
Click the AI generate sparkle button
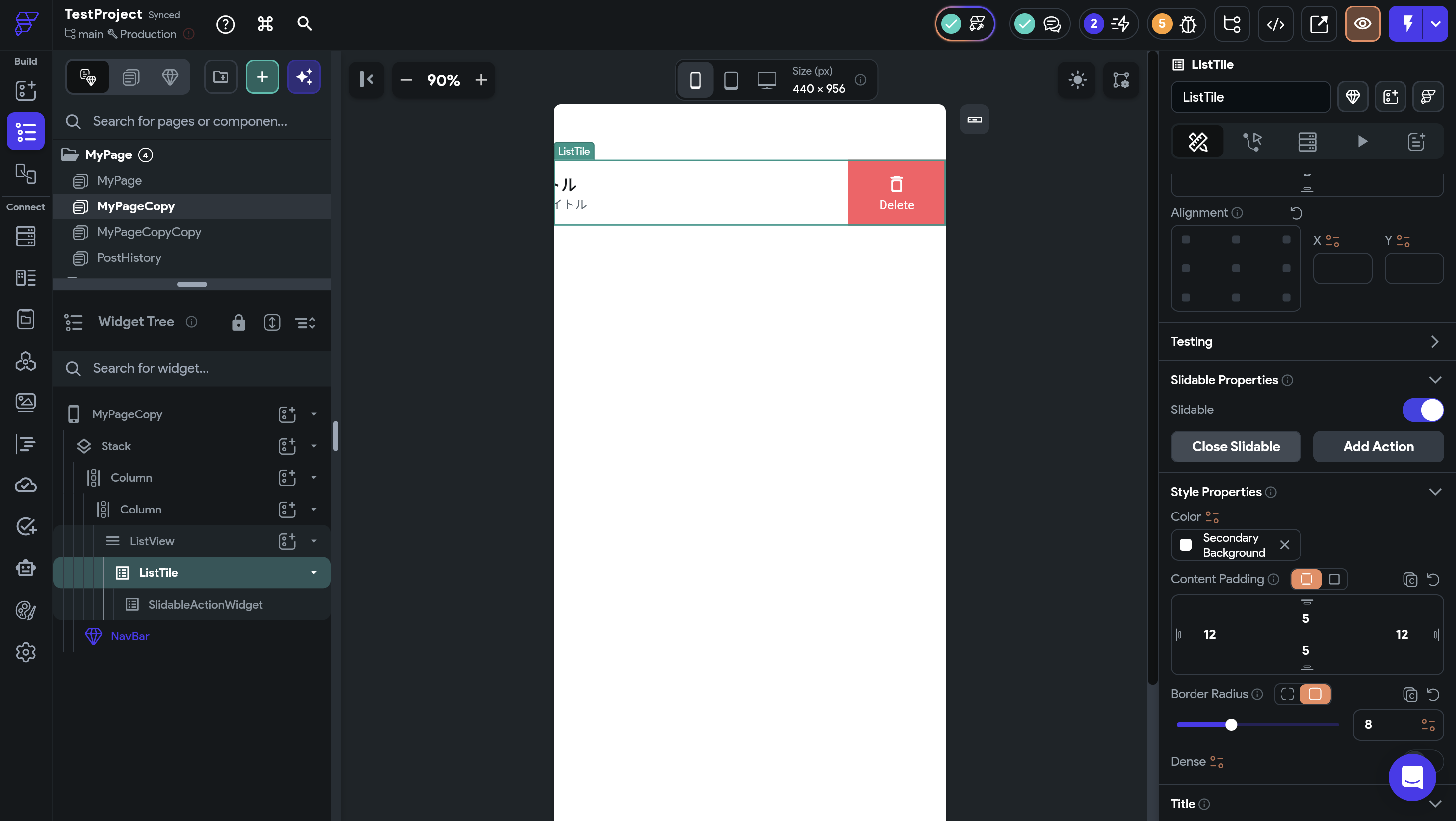click(304, 77)
